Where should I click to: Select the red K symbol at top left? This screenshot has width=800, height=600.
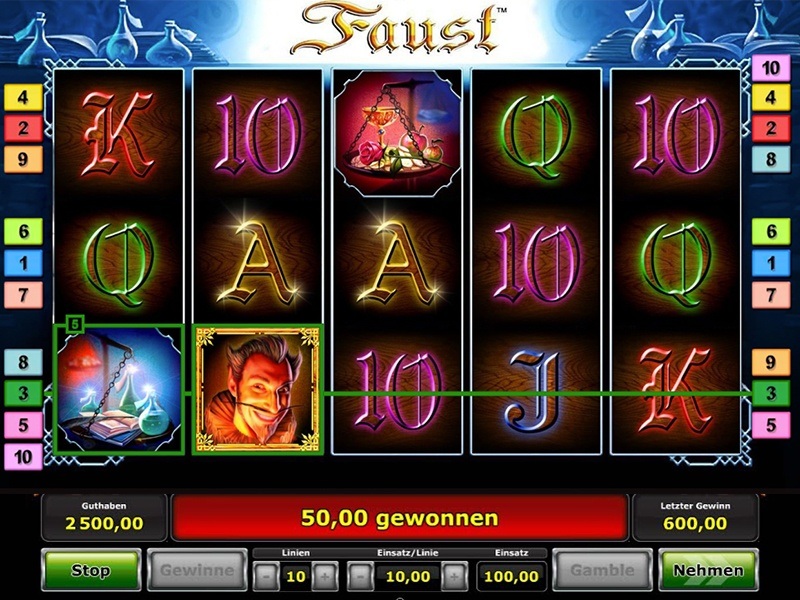click(x=119, y=134)
